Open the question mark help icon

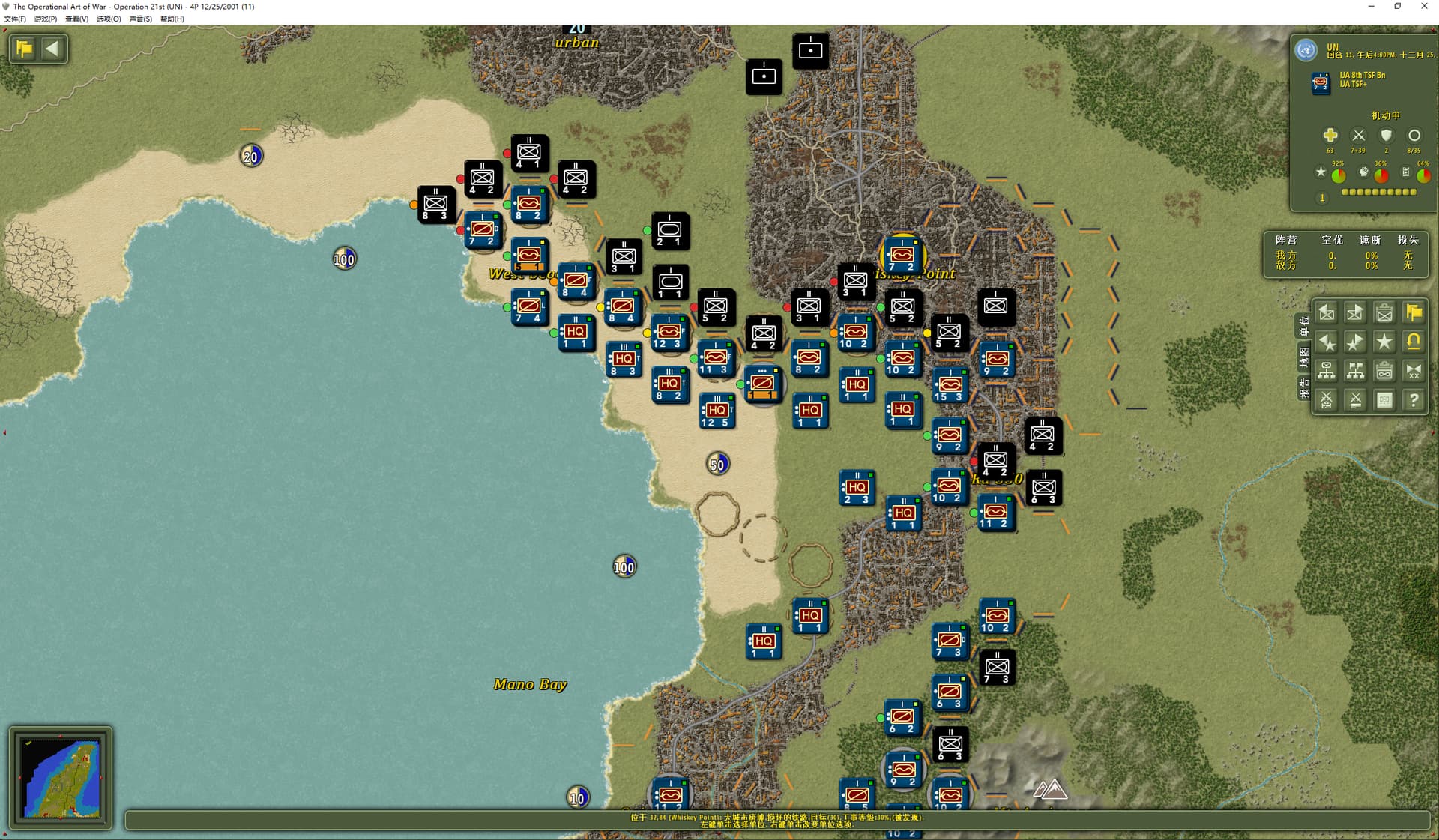pos(1414,400)
